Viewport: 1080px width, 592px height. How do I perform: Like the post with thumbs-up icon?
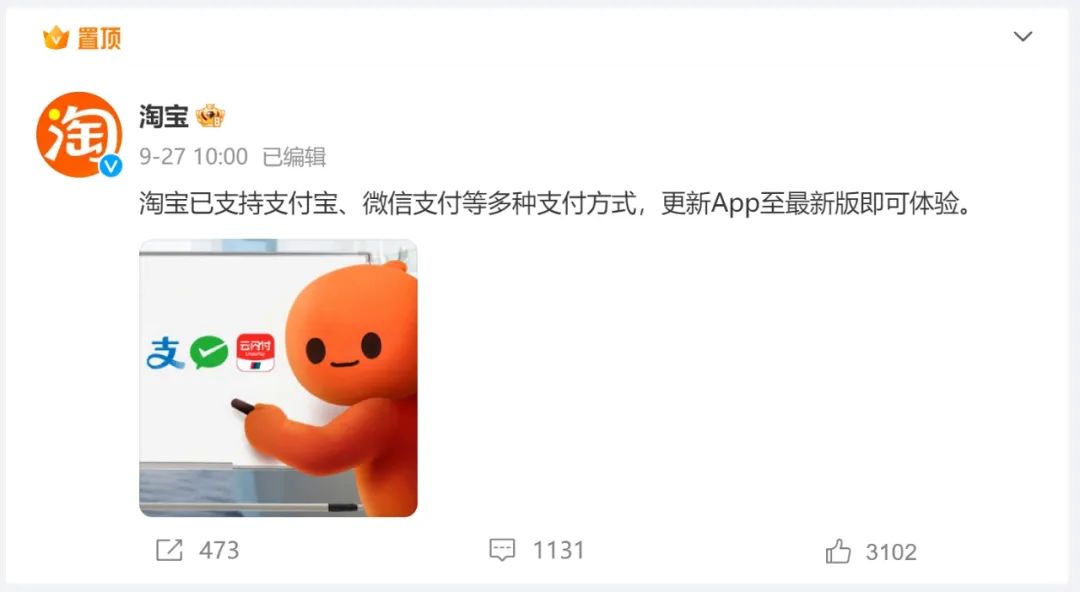[838, 551]
